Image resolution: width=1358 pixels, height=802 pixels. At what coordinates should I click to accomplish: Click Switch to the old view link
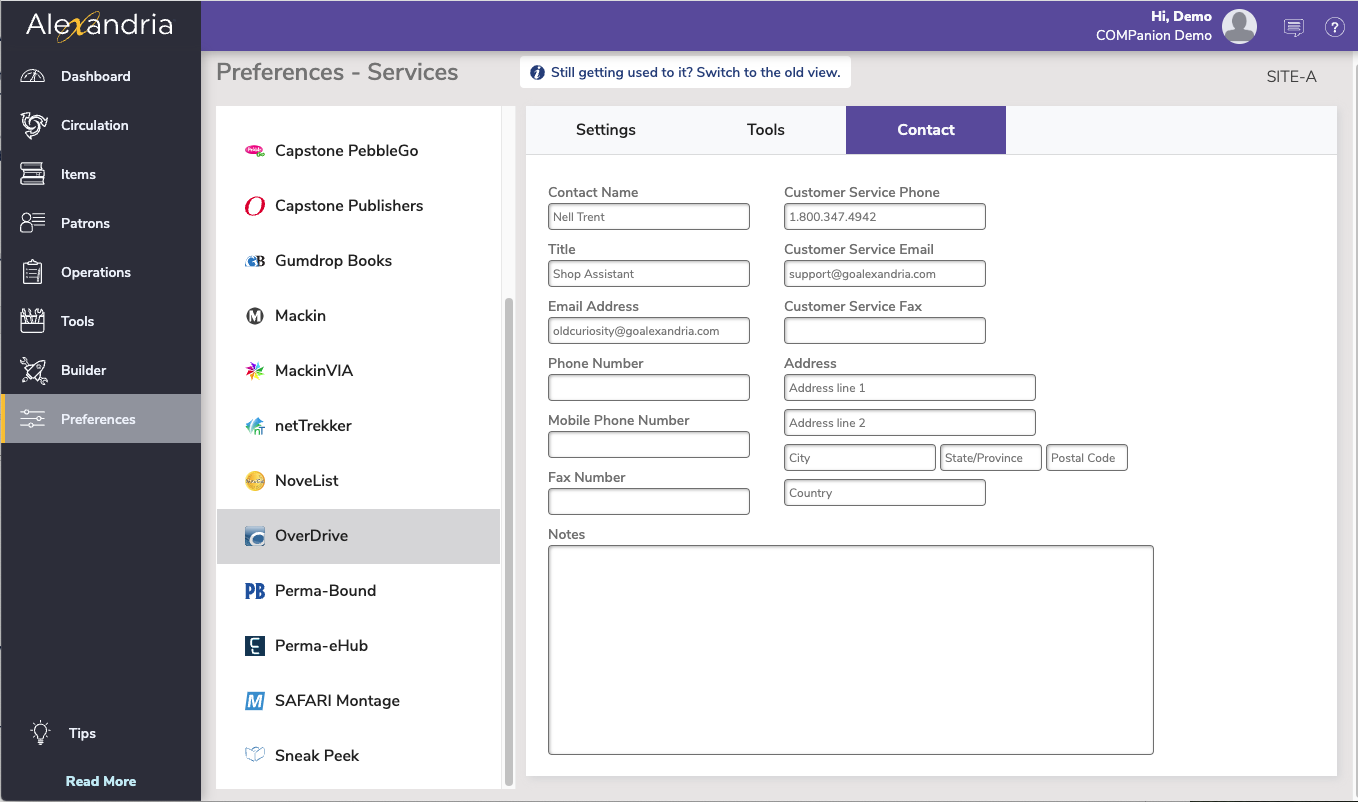click(x=695, y=72)
